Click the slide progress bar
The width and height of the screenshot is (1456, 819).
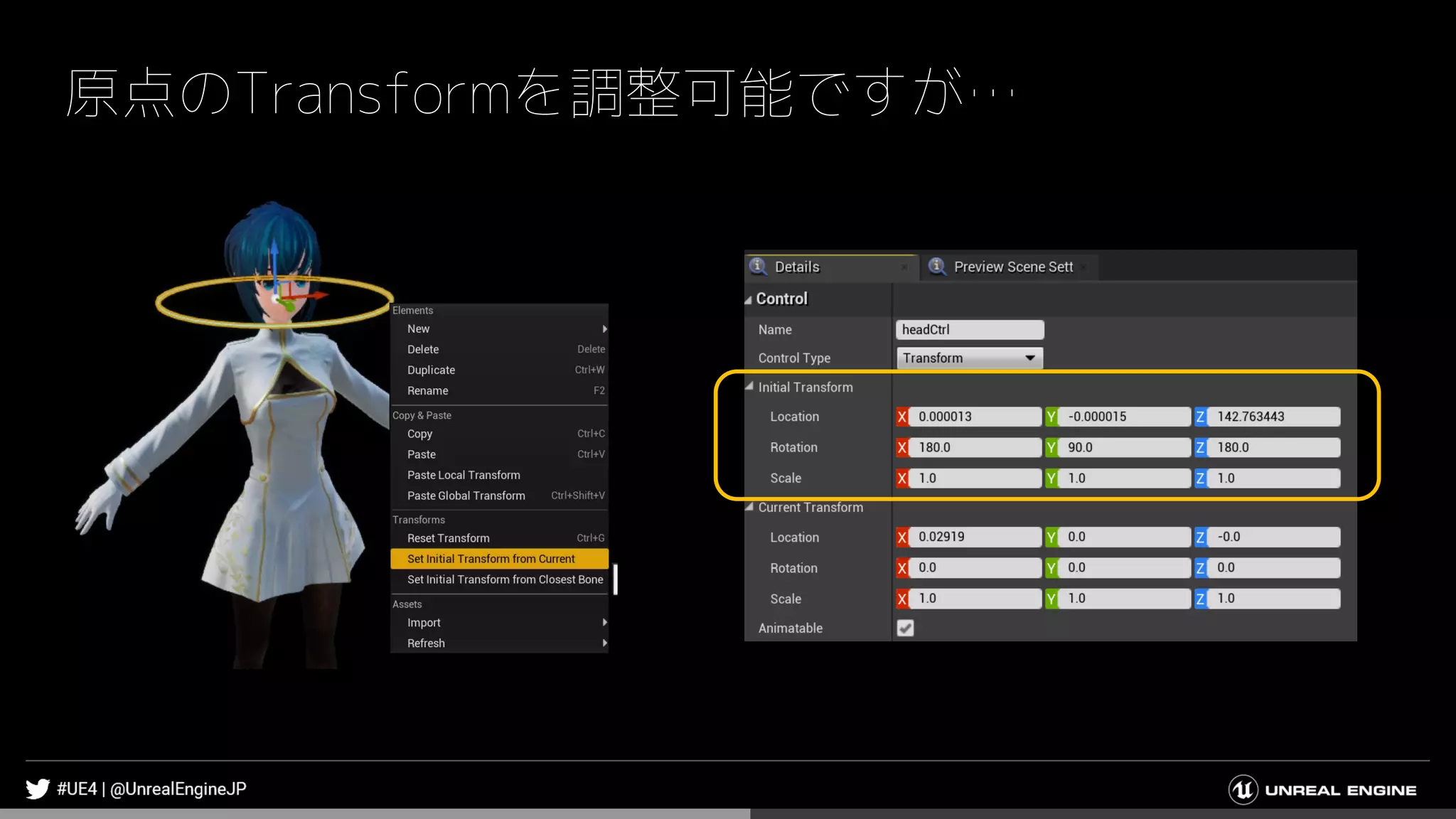[728, 813]
